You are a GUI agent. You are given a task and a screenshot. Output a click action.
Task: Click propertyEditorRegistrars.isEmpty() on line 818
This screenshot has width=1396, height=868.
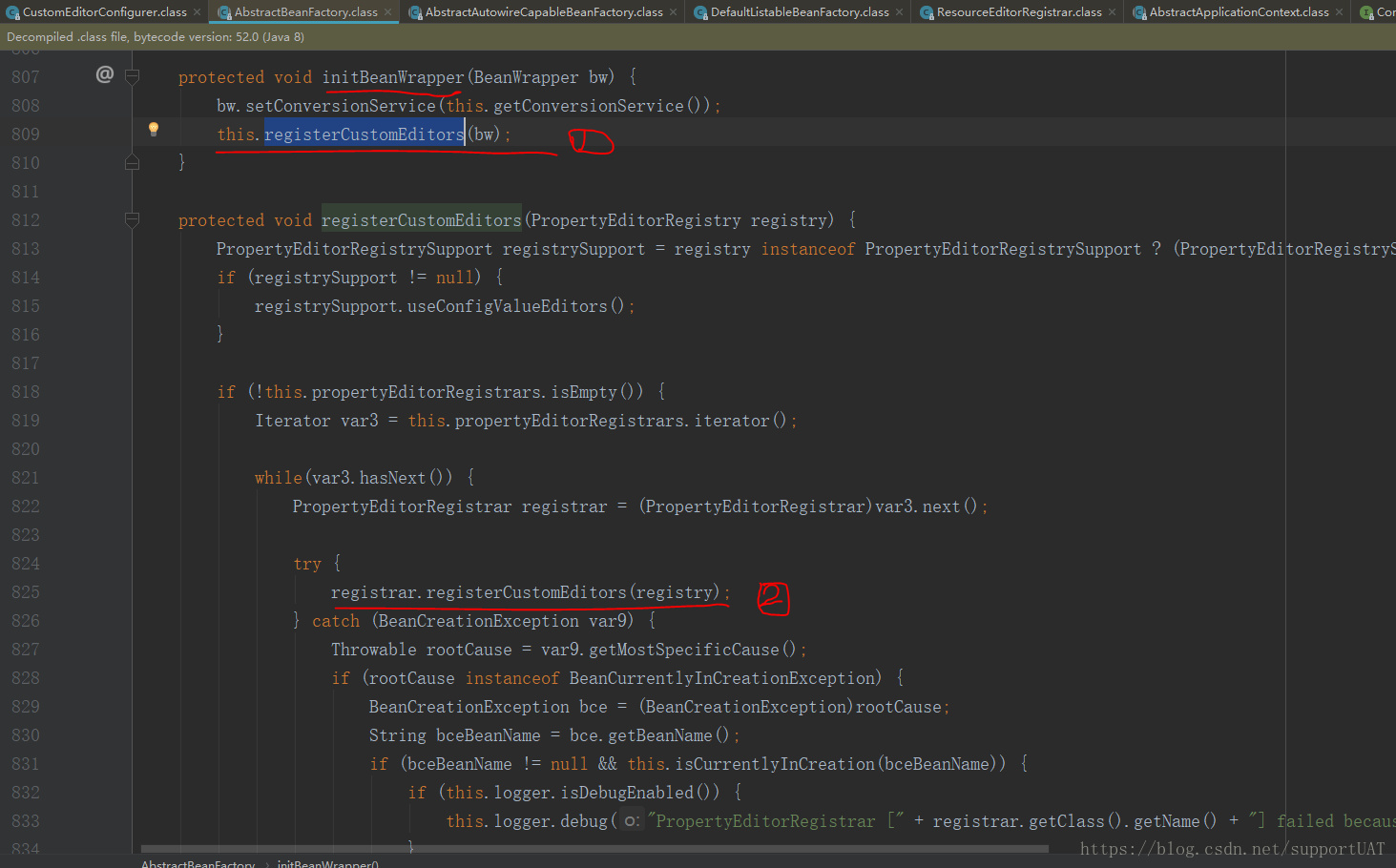[x=477, y=392]
